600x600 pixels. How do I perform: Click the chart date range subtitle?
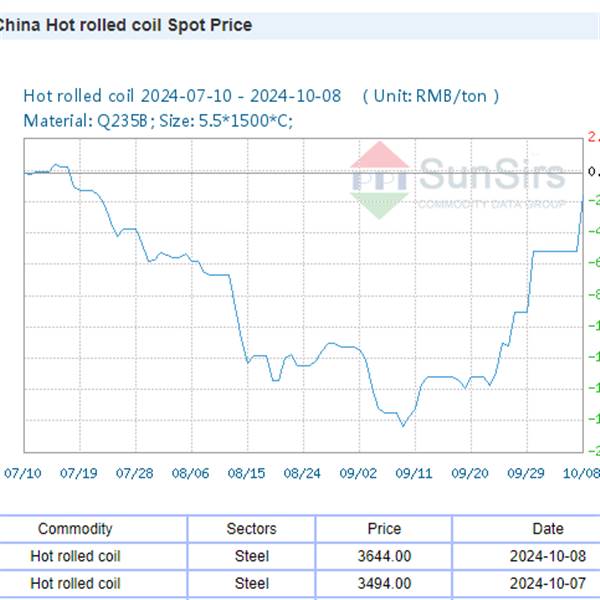pyautogui.click(x=260, y=96)
